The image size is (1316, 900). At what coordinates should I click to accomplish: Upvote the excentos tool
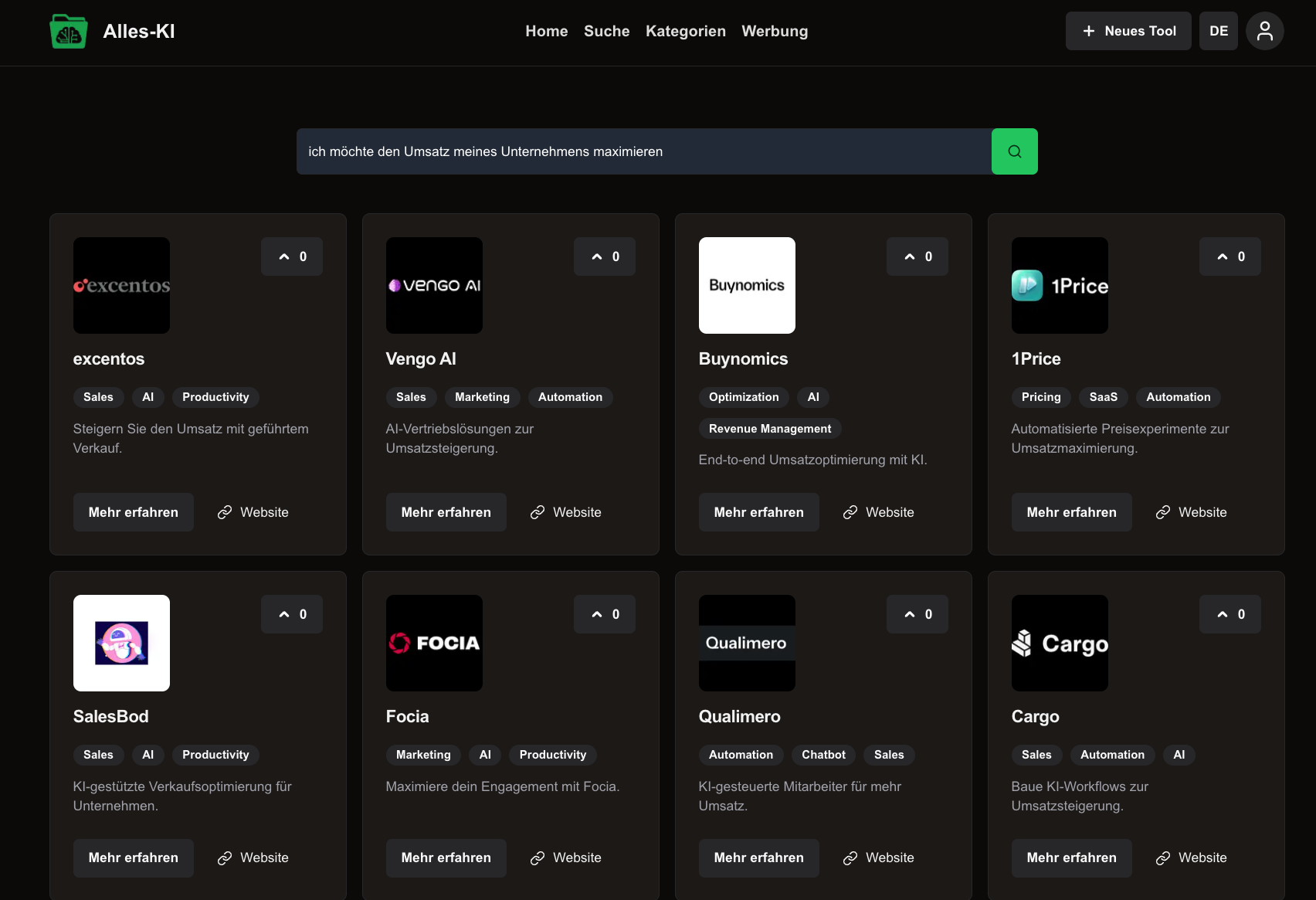click(292, 256)
